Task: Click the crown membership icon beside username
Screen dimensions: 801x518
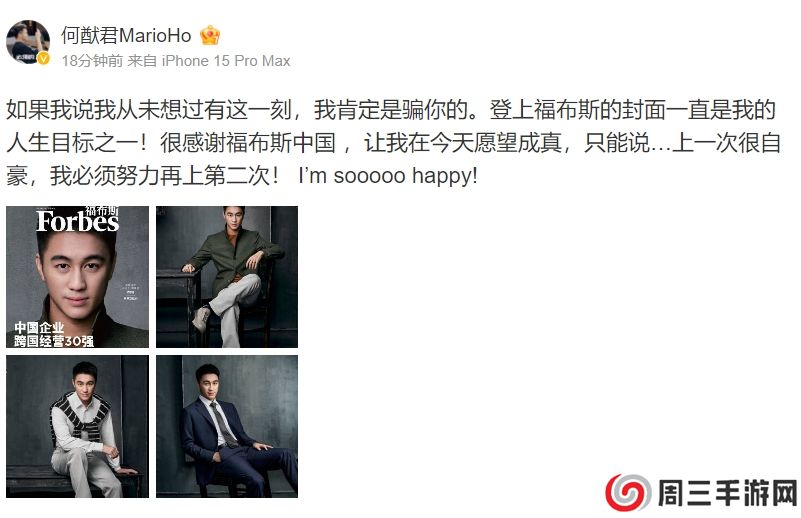Action: point(210,35)
